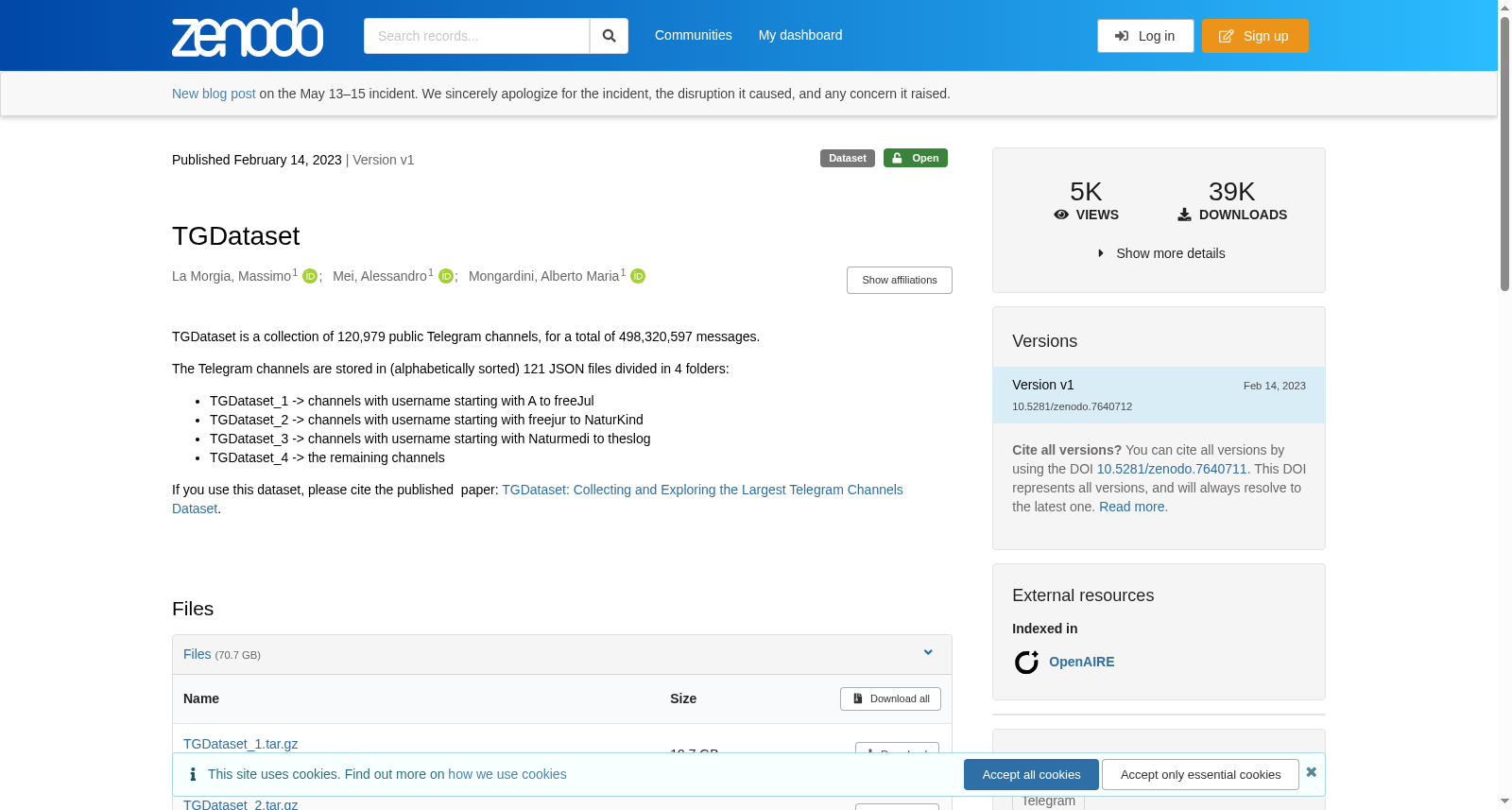Screen dimensions: 1512x810
Task: Open ORCID profile of Mei, Alessandro
Action: tap(446, 276)
